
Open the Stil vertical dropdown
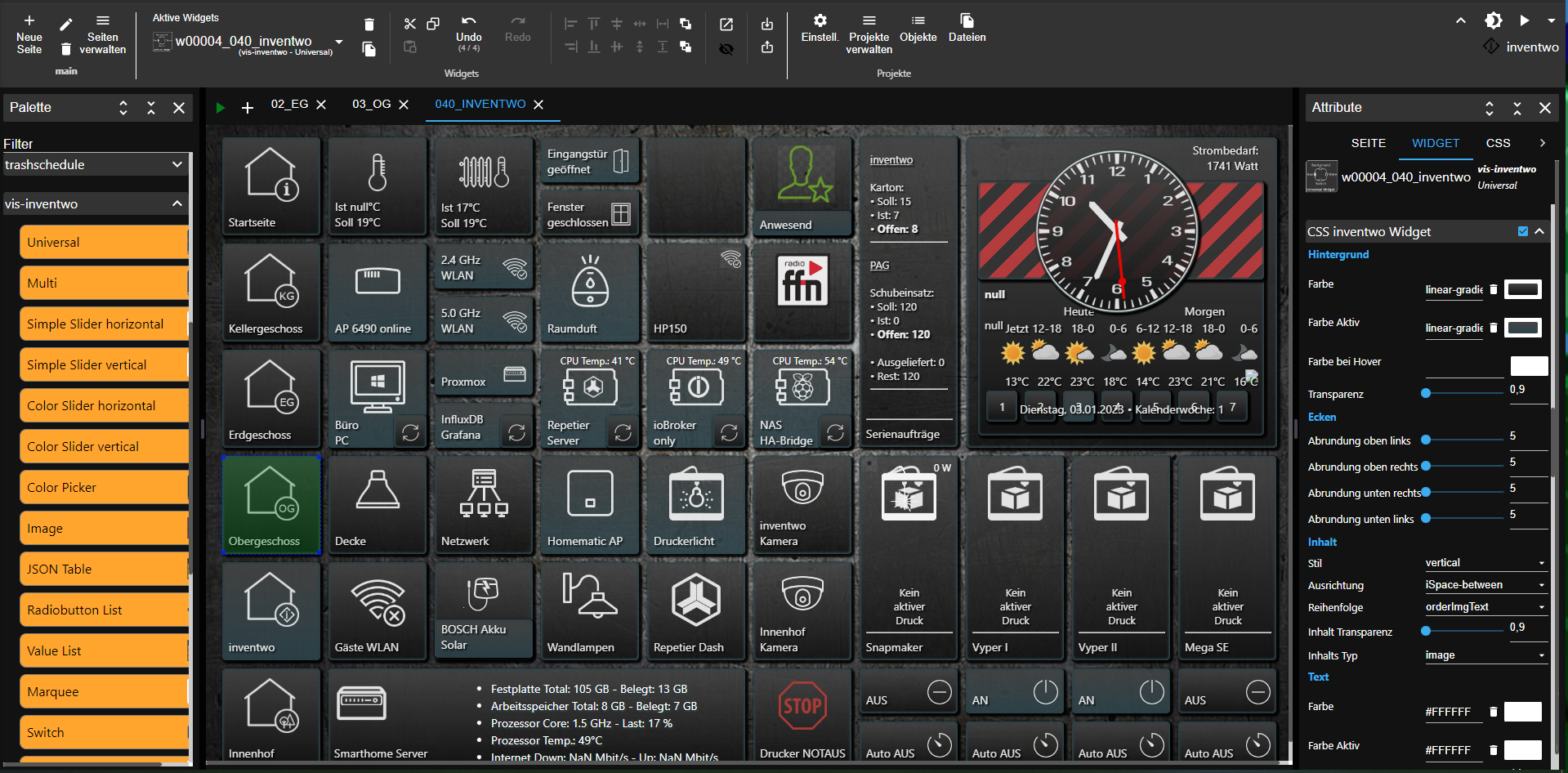coord(1485,563)
